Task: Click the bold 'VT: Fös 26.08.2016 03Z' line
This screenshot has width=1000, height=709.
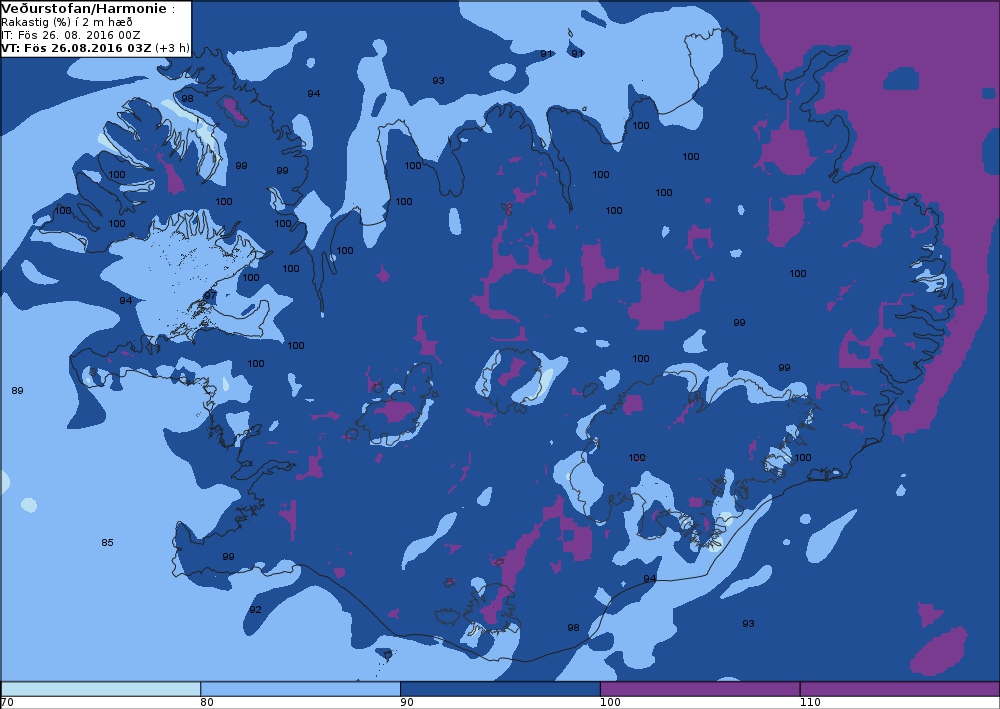Action: click(x=77, y=48)
